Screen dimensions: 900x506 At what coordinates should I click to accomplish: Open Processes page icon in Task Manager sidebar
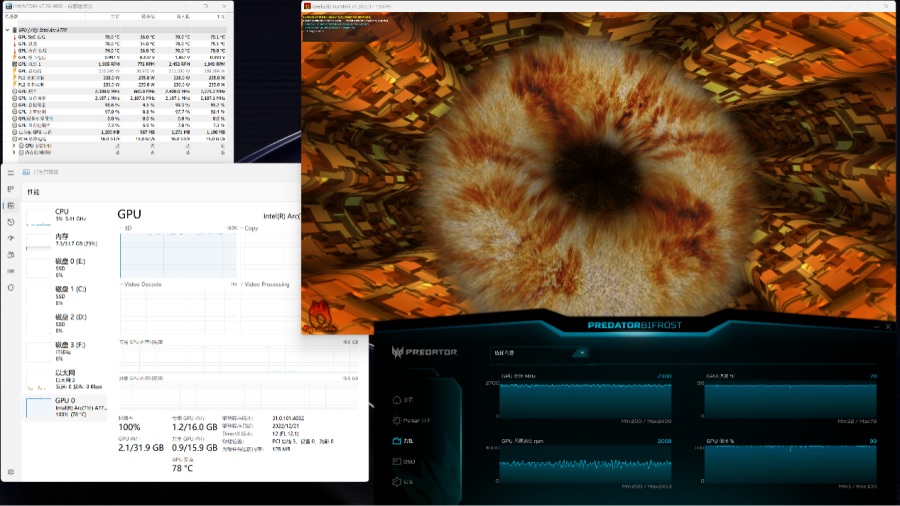pos(10,189)
